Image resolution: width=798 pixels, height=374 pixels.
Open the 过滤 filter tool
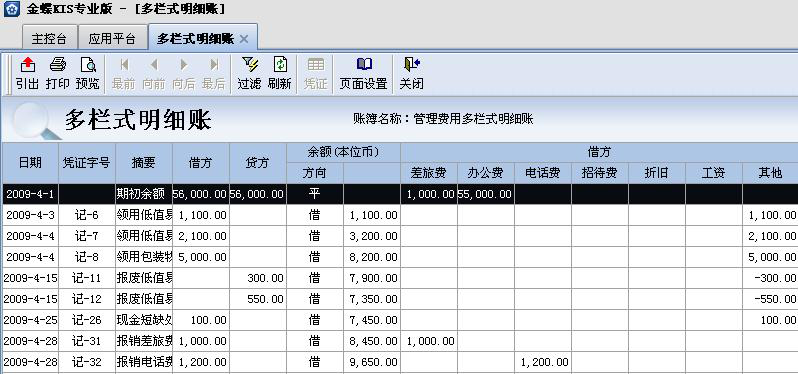(249, 65)
